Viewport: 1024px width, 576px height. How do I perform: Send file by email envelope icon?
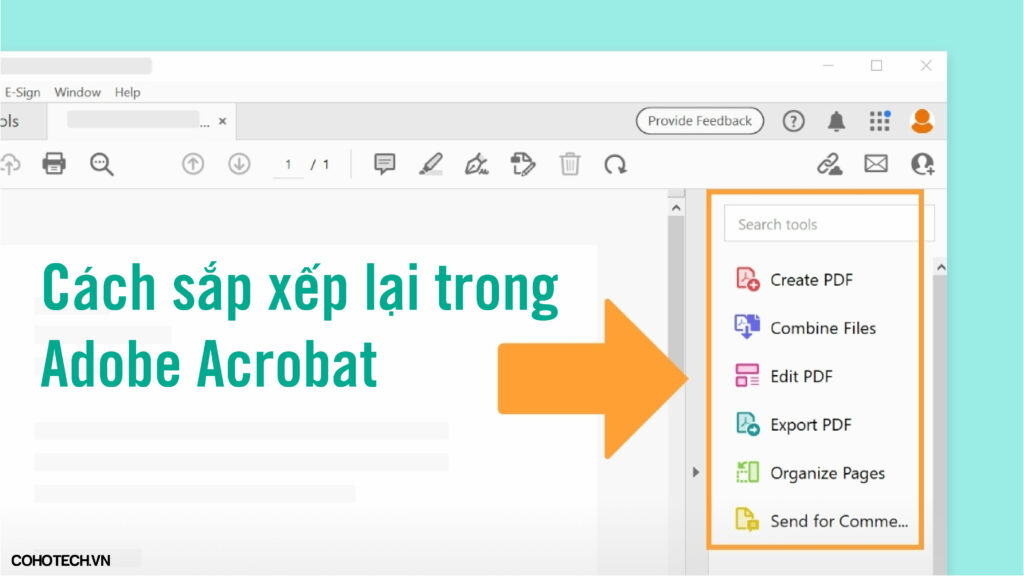(876, 164)
